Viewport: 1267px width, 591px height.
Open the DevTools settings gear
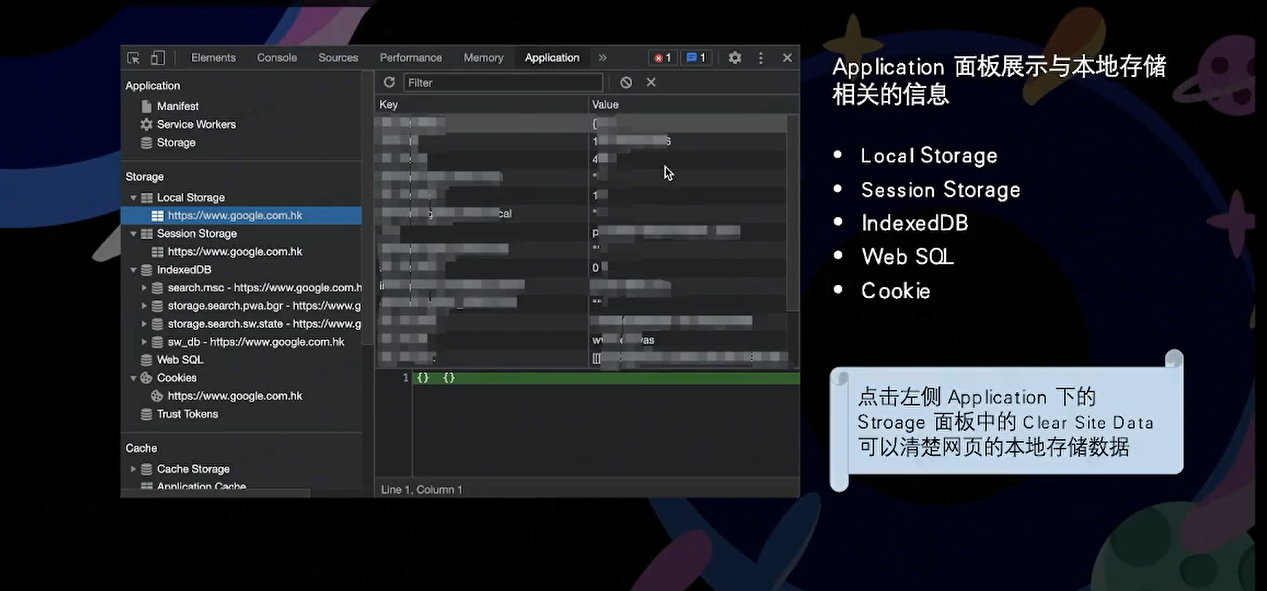735,58
